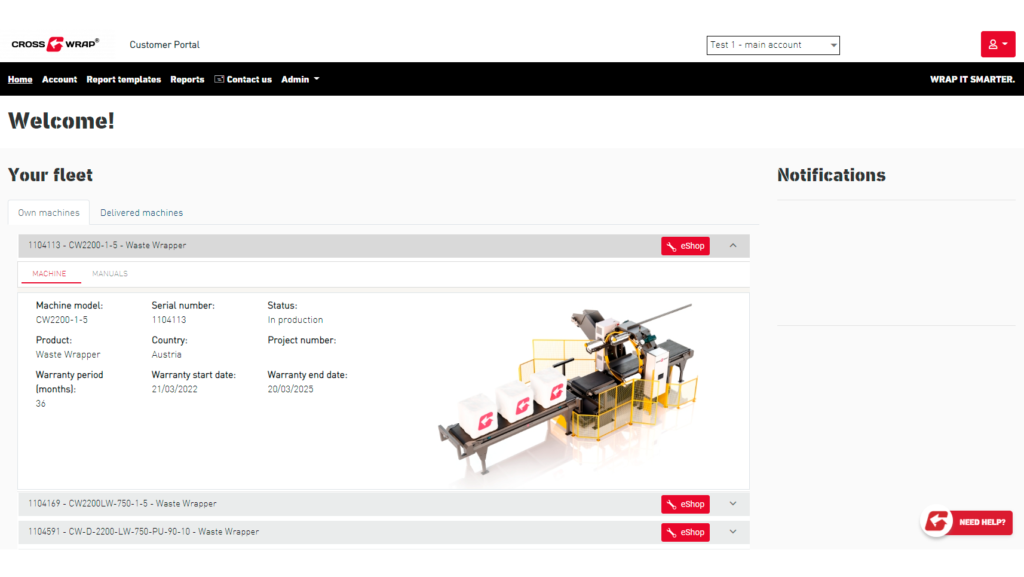Screen dimensions: 1024x577
Task: Click the machine model value CW2200-1-5
Action: pos(61,320)
